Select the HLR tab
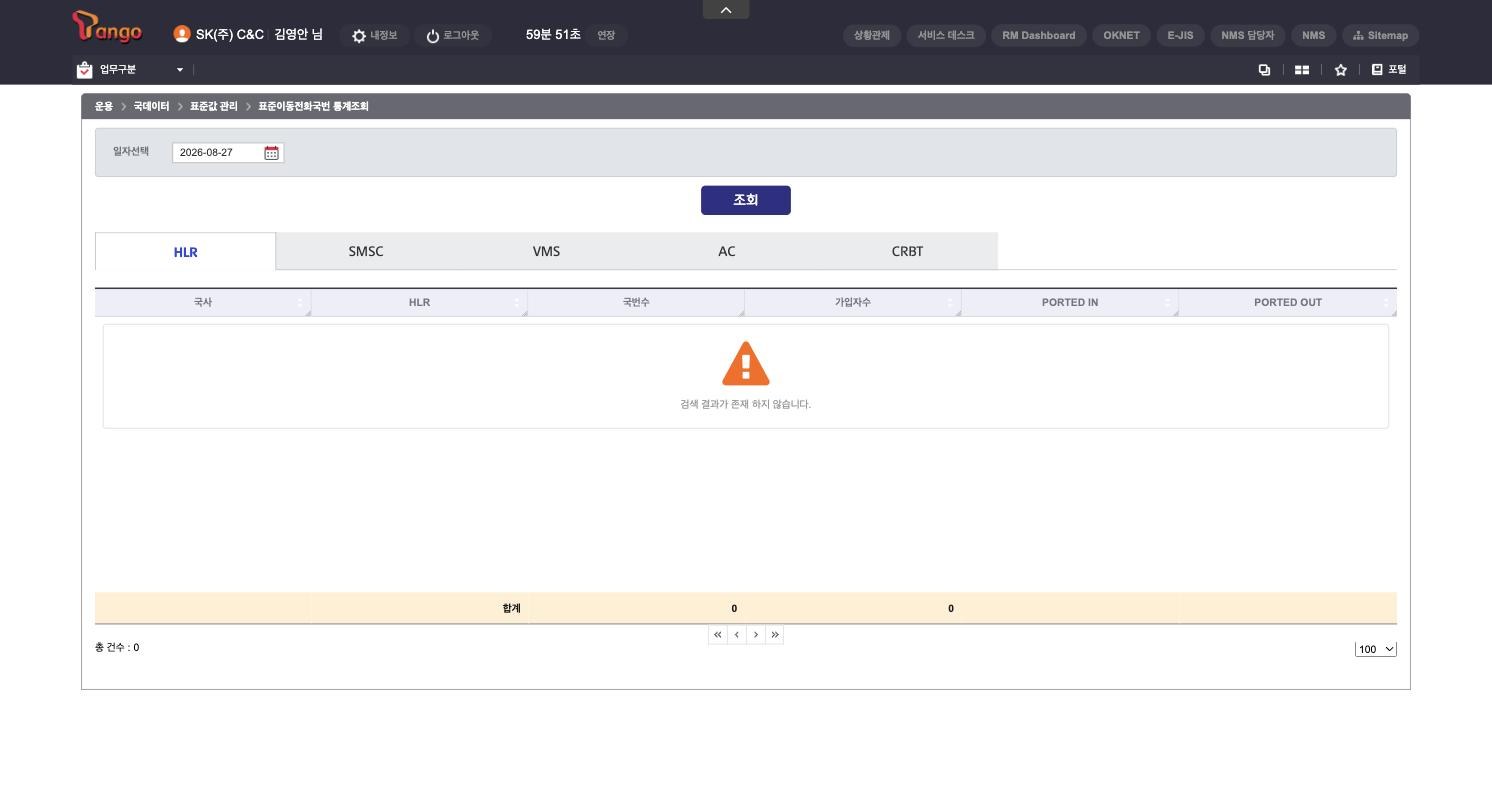The width and height of the screenshot is (1492, 812). tap(185, 252)
